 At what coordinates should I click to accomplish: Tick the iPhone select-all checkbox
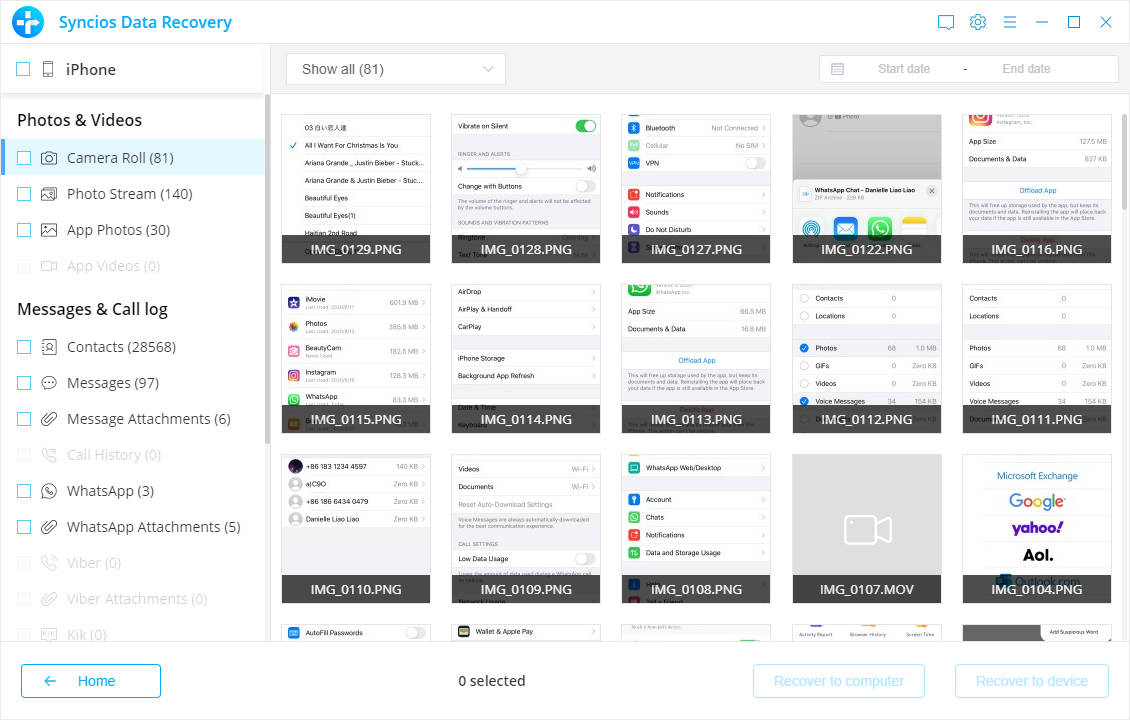(23, 69)
